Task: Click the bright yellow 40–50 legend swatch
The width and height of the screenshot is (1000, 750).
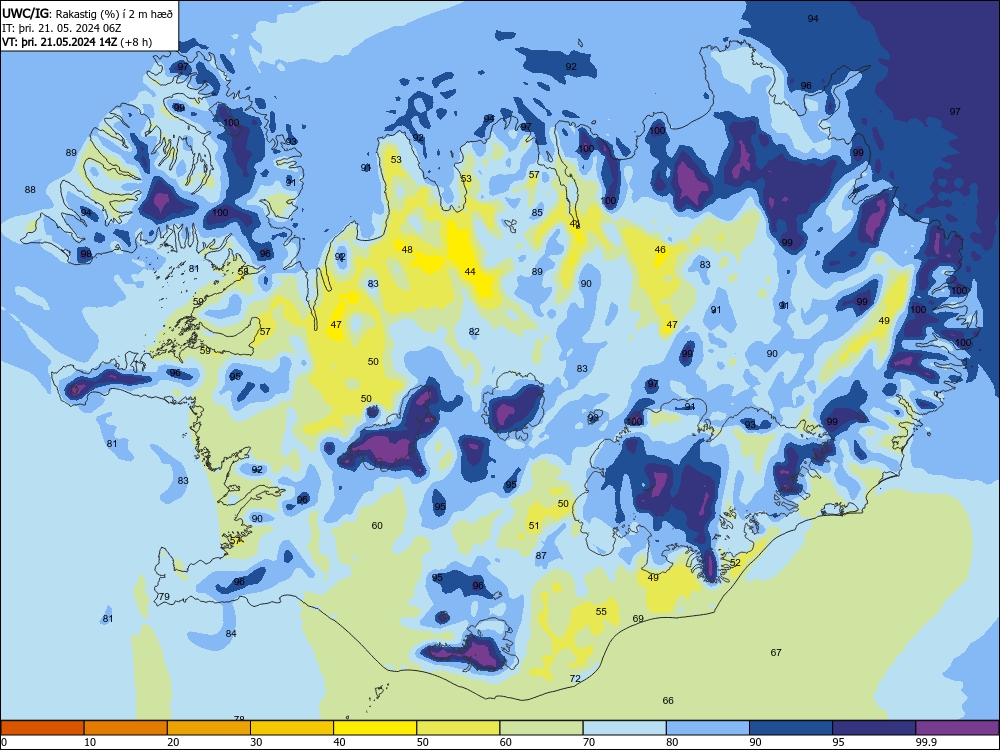Action: coord(375,728)
